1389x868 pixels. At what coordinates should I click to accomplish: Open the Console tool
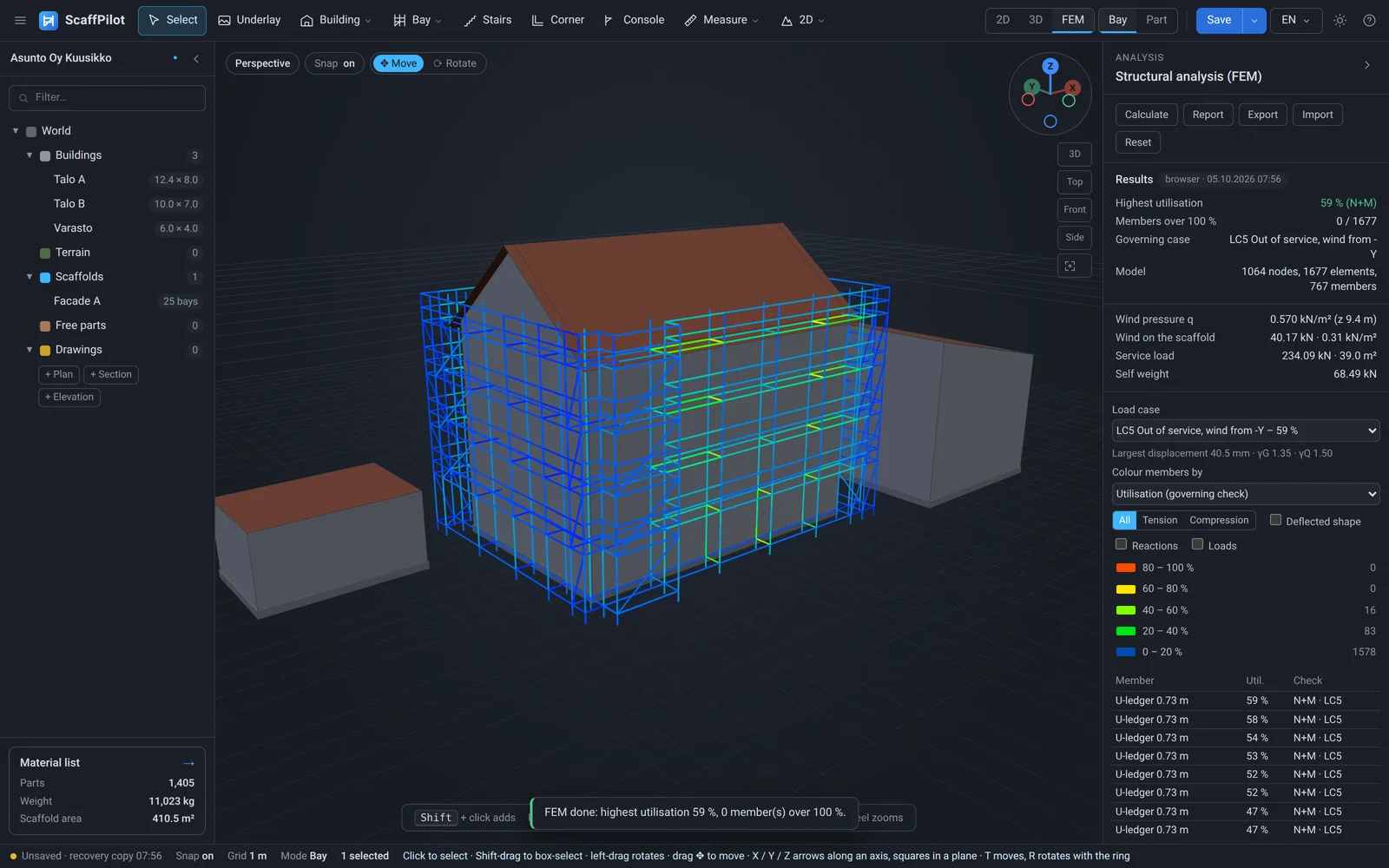(x=634, y=20)
